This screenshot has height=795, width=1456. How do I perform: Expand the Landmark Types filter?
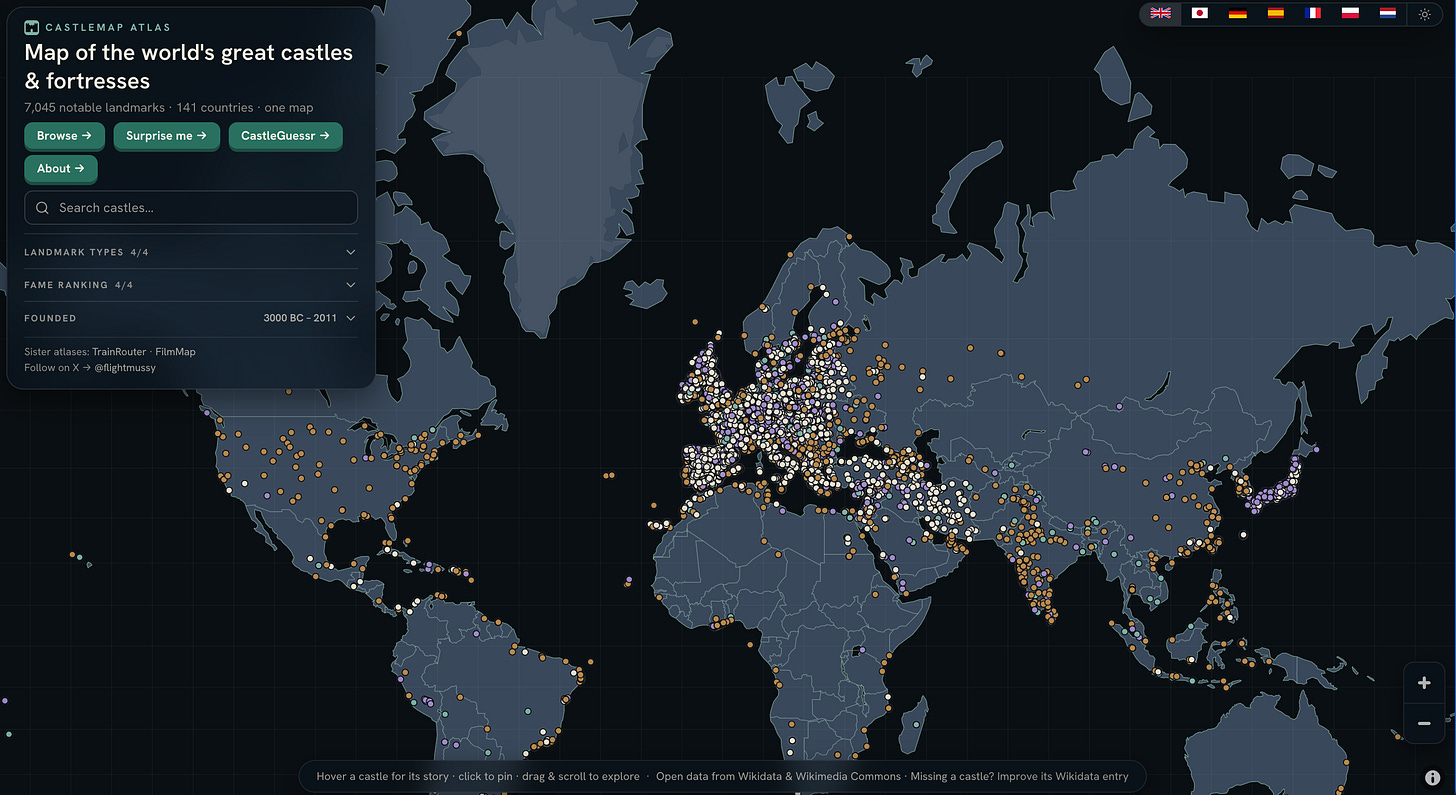[190, 252]
